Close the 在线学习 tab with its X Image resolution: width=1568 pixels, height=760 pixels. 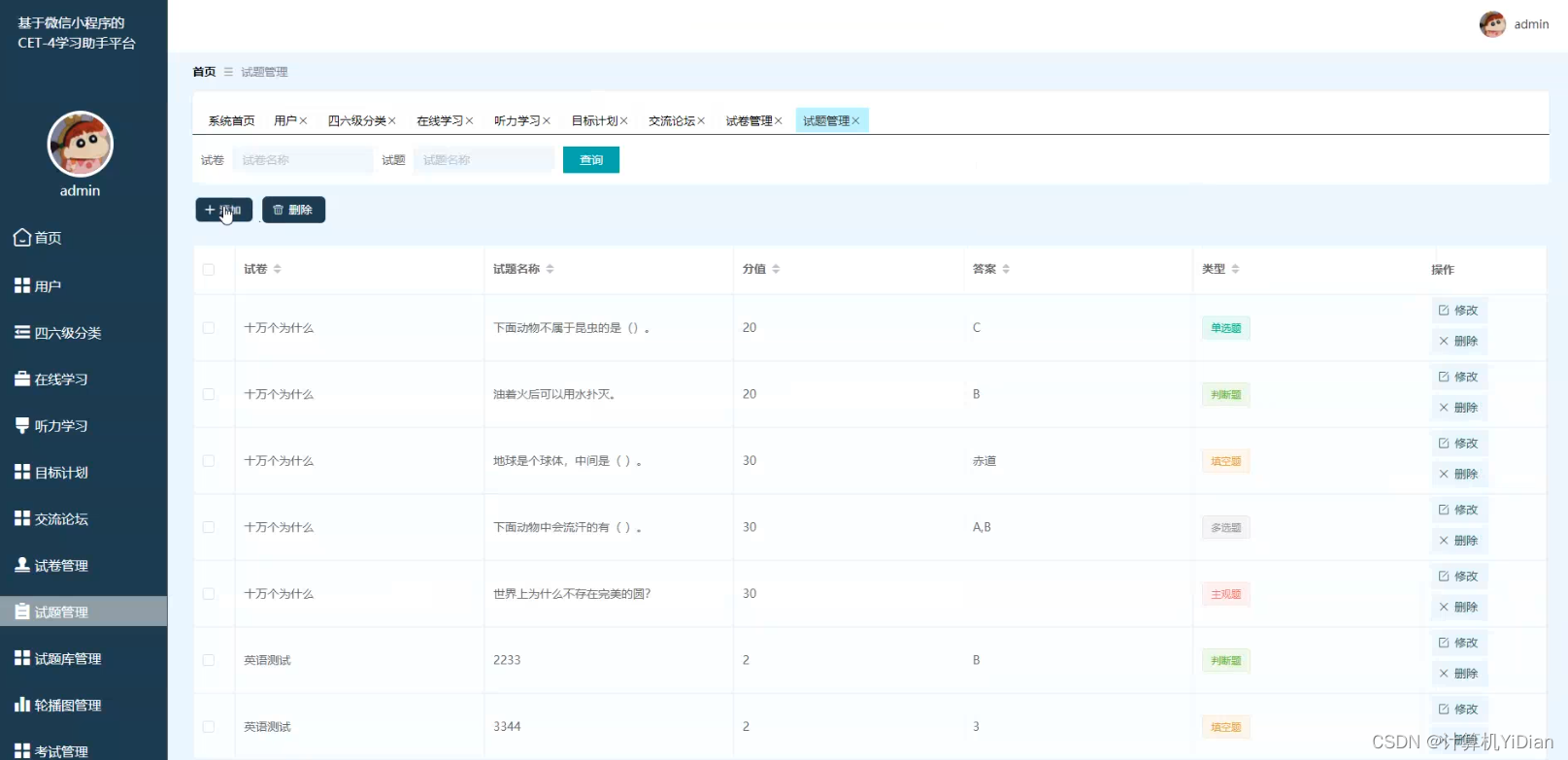[x=469, y=121]
